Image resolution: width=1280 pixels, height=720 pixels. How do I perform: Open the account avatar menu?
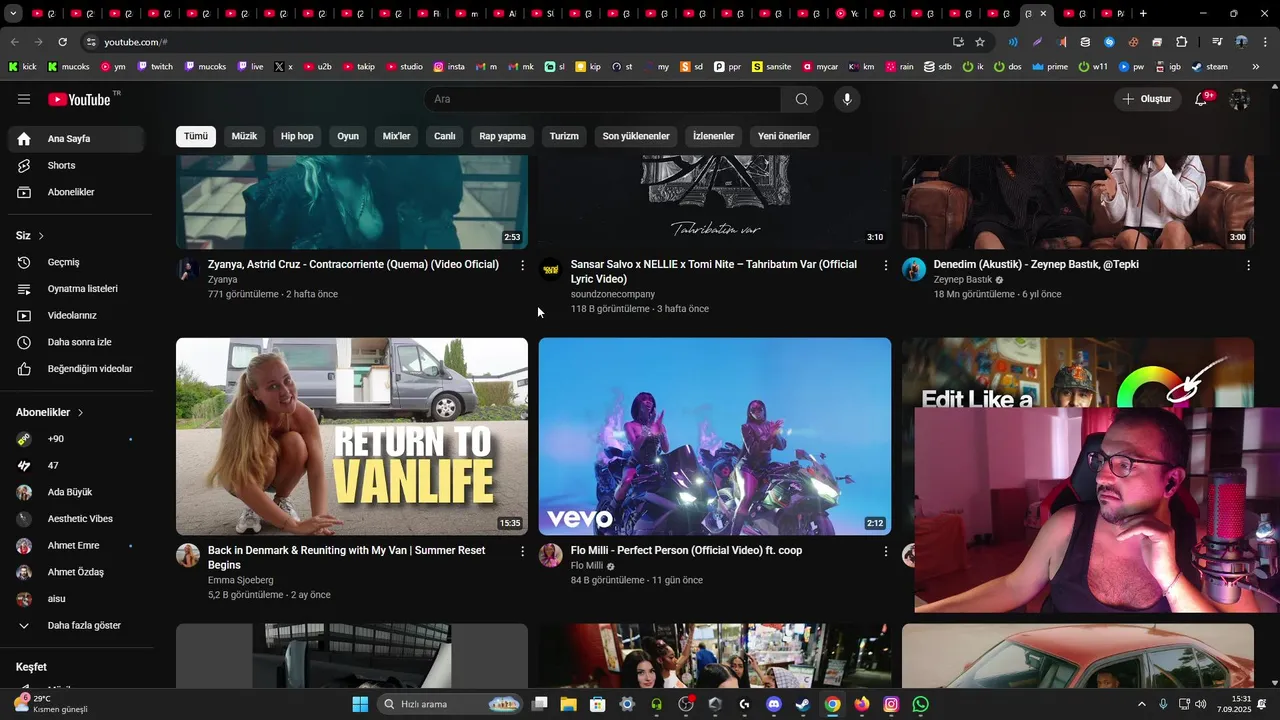[x=1240, y=99]
